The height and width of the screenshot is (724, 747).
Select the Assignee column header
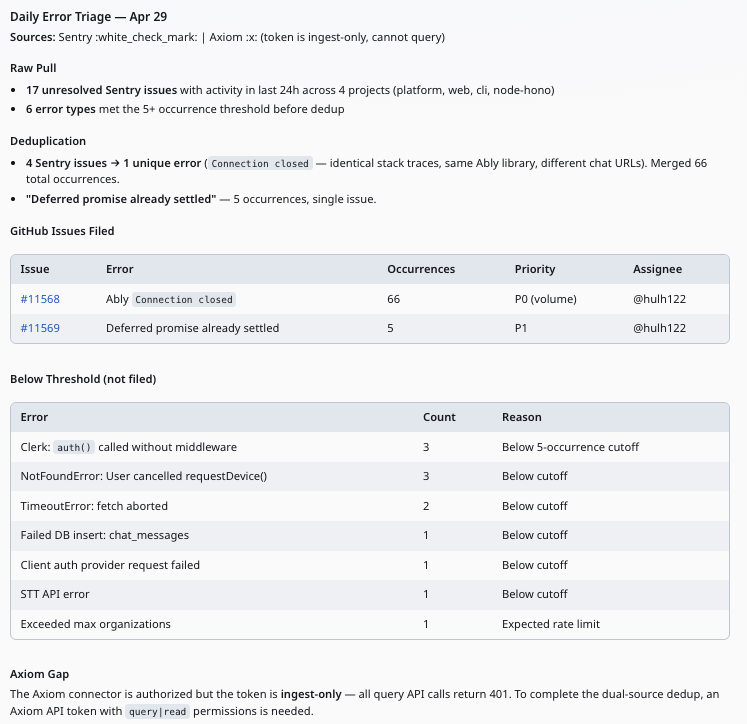click(657, 269)
